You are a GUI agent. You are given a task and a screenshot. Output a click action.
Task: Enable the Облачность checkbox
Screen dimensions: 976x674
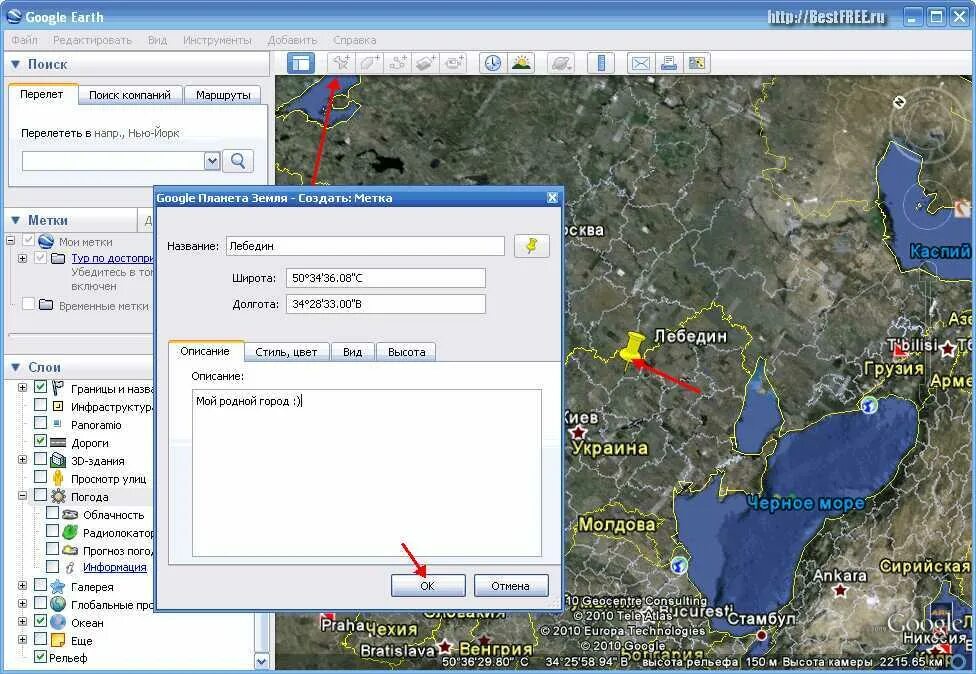pyautogui.click(x=53, y=513)
